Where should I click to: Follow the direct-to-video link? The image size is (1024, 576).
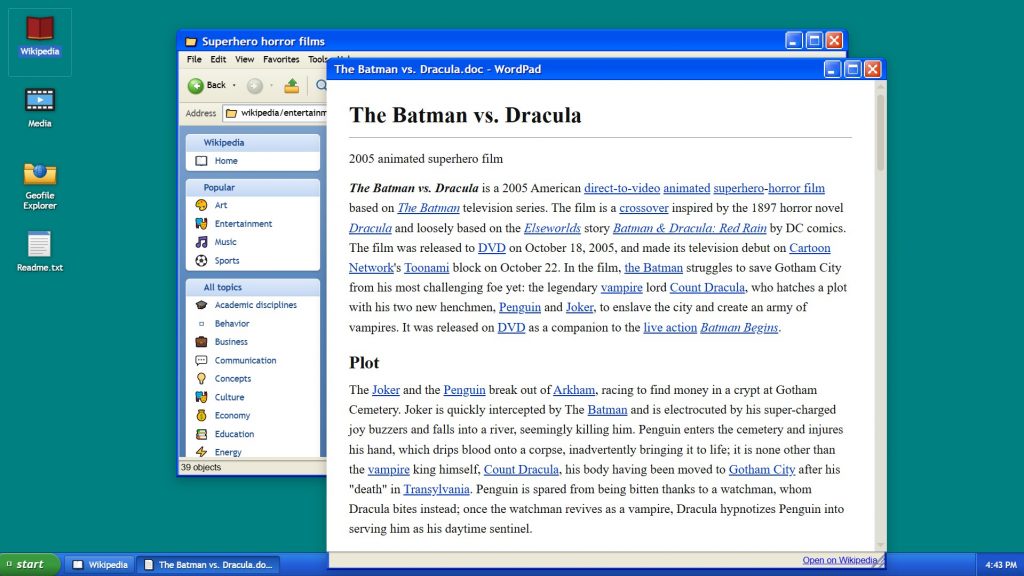[622, 188]
